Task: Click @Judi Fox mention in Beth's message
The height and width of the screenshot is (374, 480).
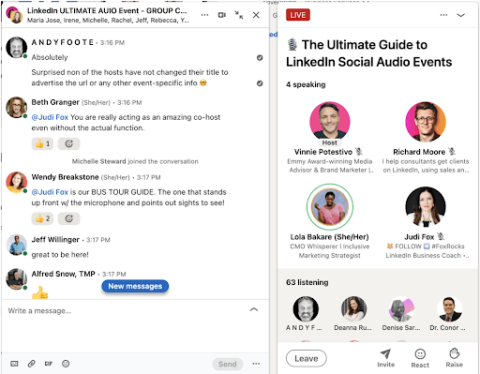Action: point(50,117)
